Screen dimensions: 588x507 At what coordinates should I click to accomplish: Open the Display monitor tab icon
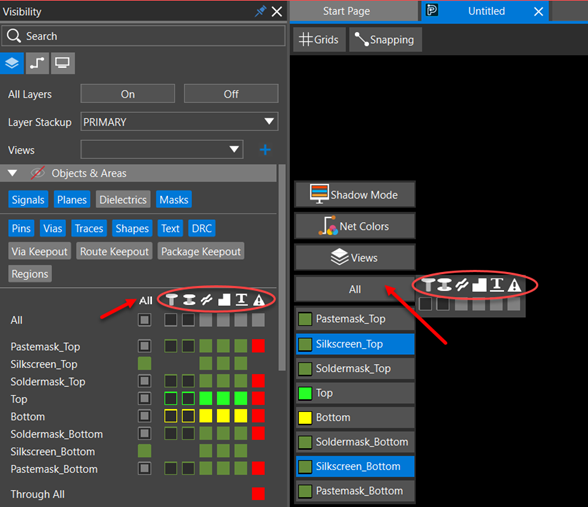[x=63, y=63]
